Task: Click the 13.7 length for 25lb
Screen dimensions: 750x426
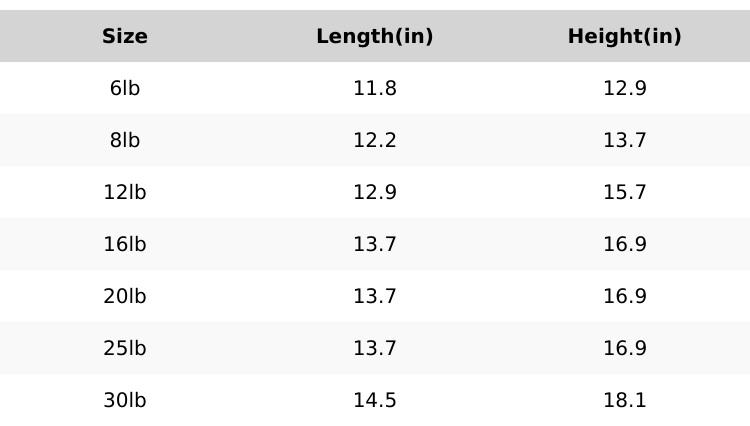Action: pos(375,349)
